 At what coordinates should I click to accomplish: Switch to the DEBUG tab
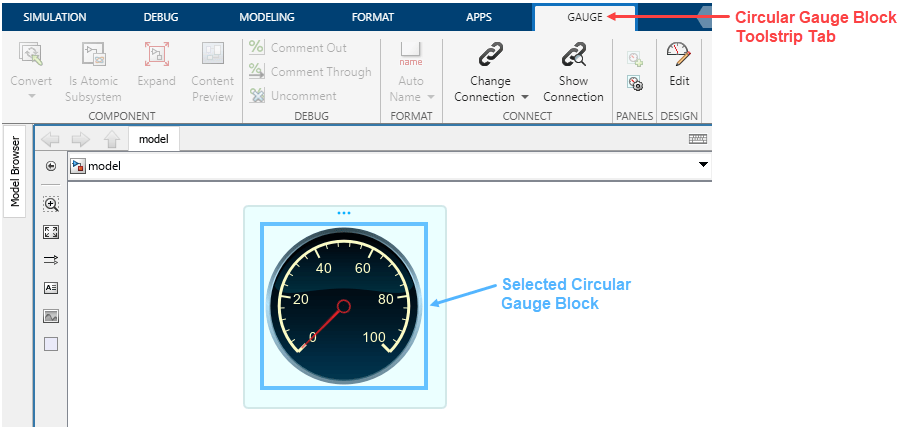[161, 17]
